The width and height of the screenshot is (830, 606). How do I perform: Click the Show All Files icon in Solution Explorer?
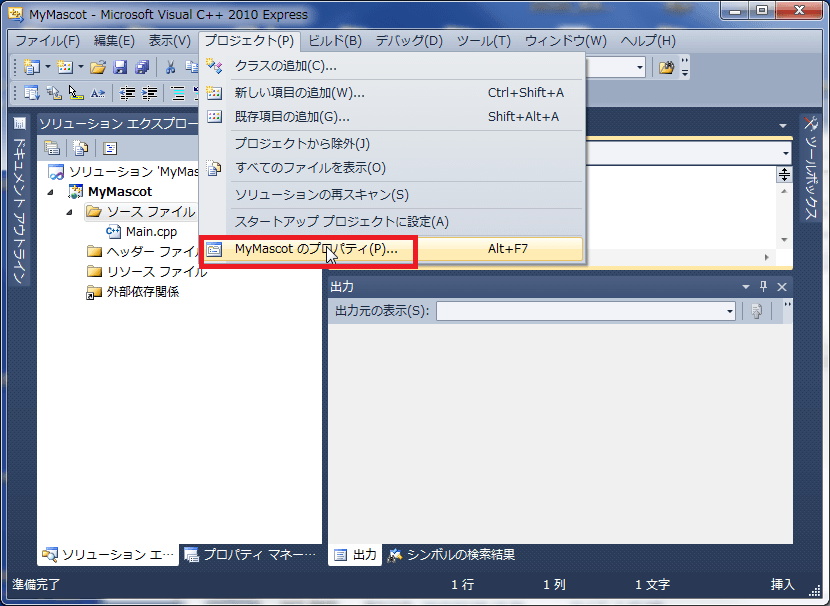(80, 148)
